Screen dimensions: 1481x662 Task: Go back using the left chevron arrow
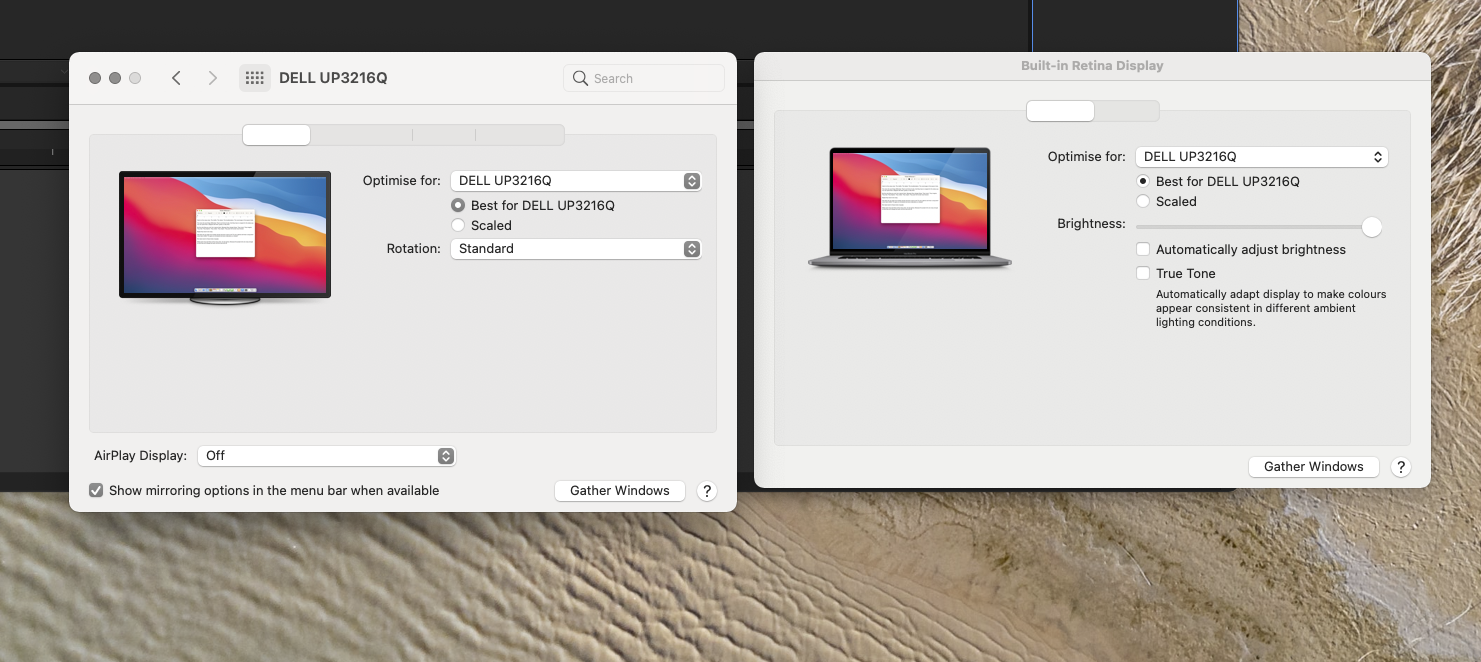point(176,78)
